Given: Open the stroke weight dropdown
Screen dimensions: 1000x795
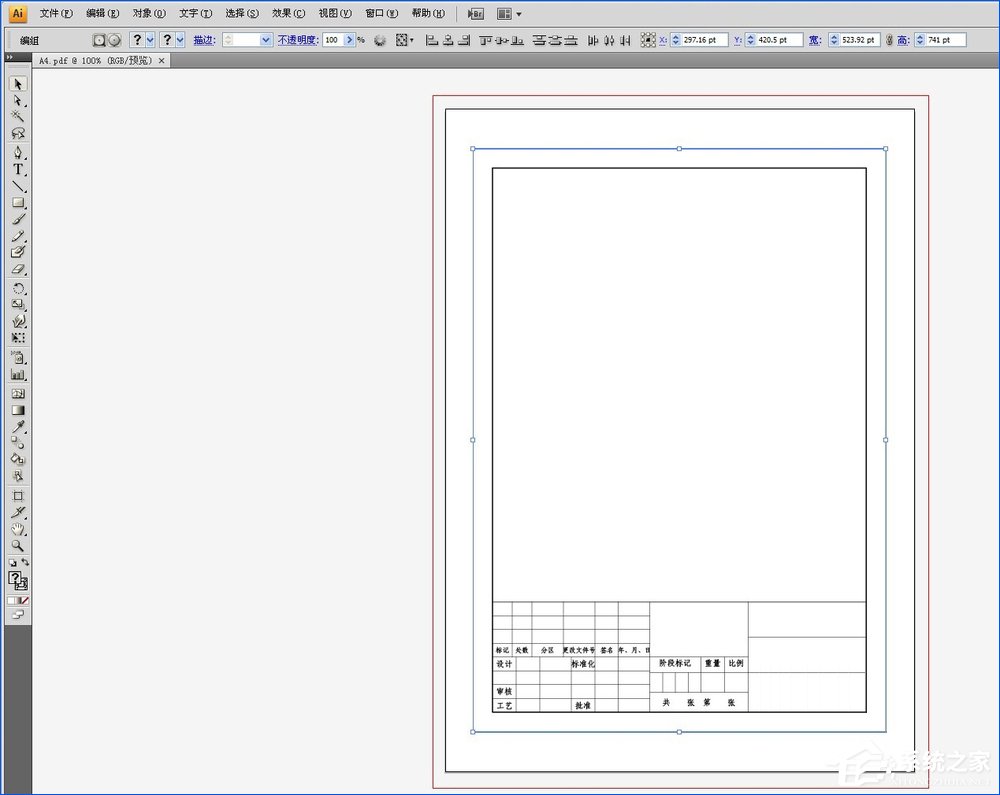Looking at the screenshot, I should [265, 40].
